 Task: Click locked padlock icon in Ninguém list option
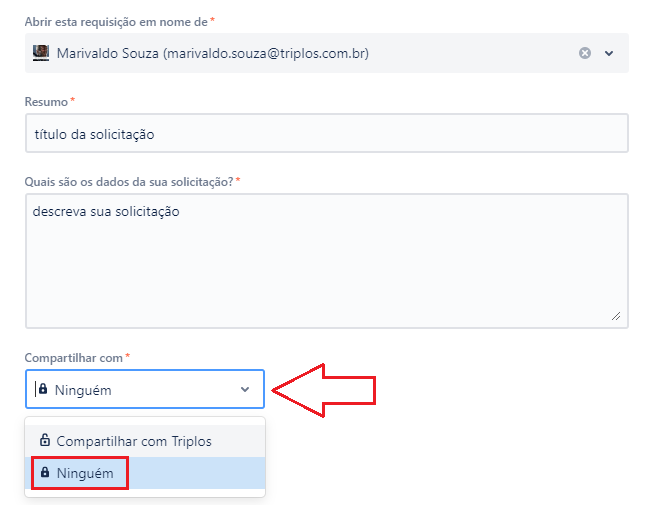[x=45, y=472]
